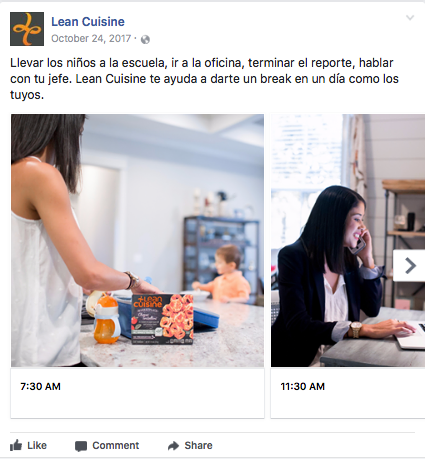Viewport: 425px width, 459px height.
Task: Click the share arrow icon
Action: click(173, 446)
